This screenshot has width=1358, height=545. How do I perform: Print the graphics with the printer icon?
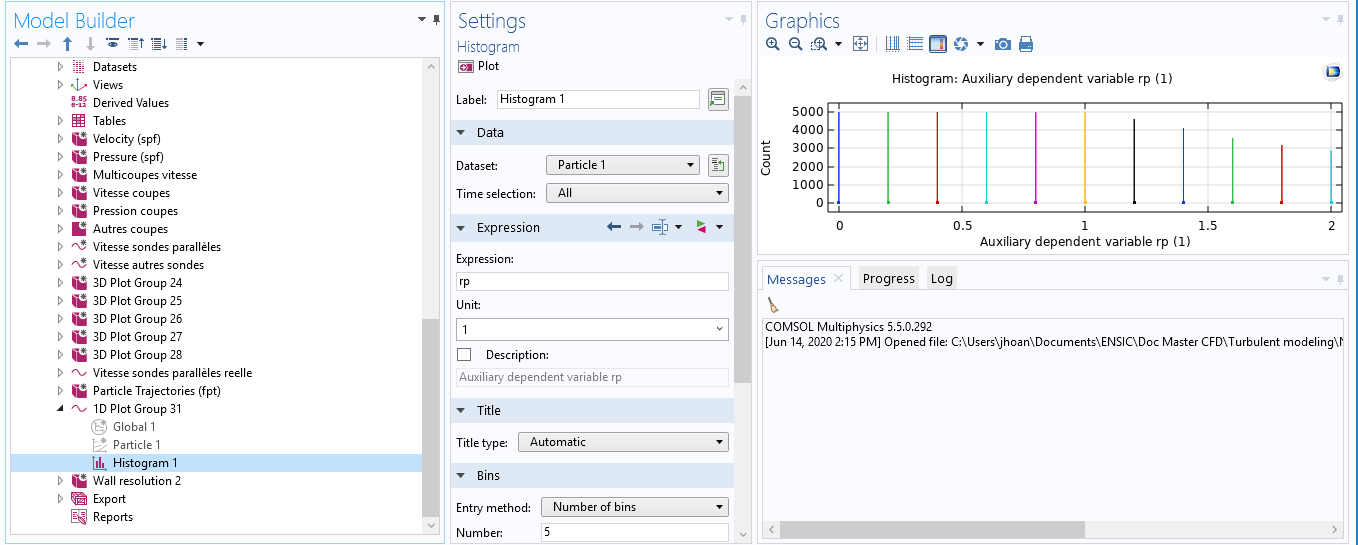pos(1025,44)
